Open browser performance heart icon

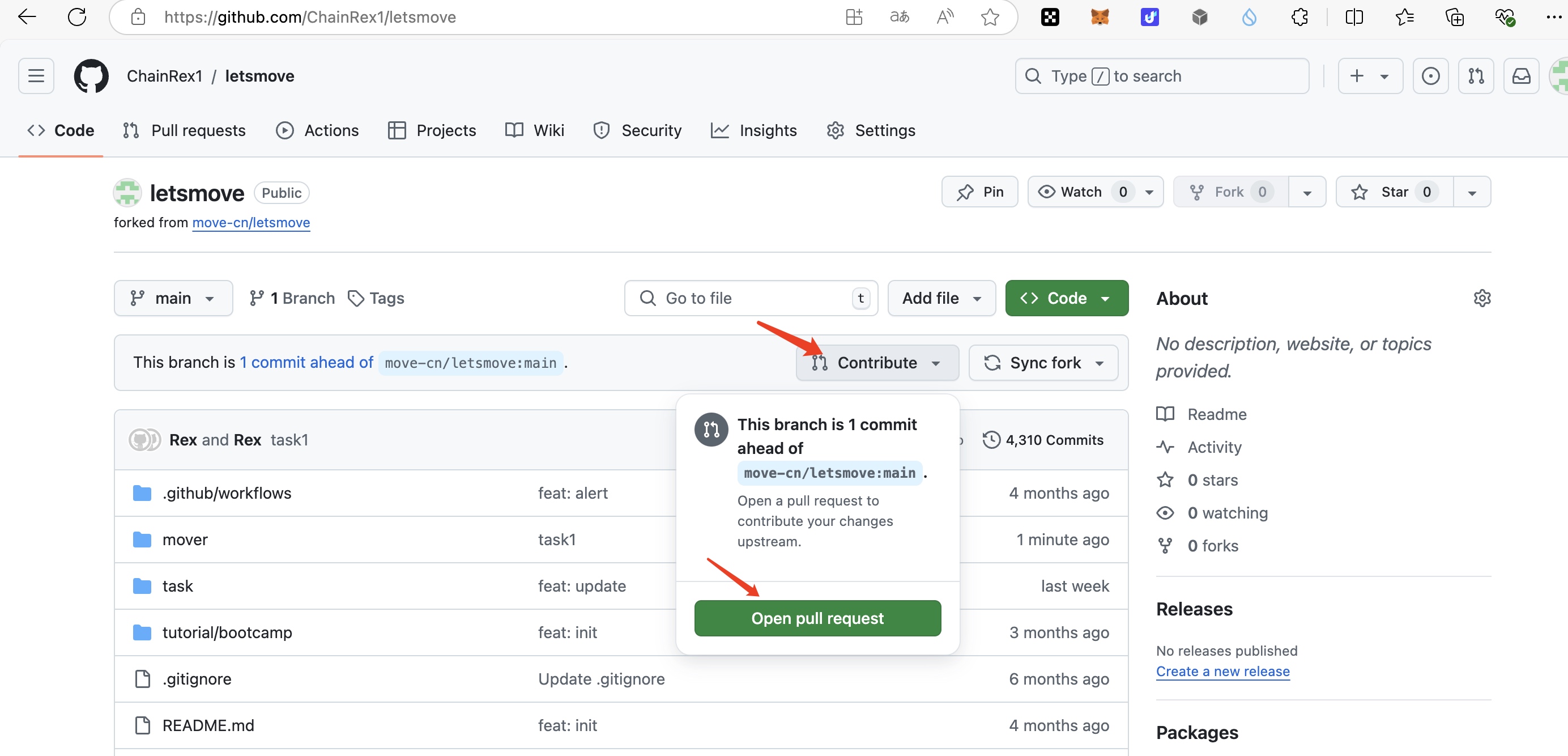click(x=1504, y=17)
